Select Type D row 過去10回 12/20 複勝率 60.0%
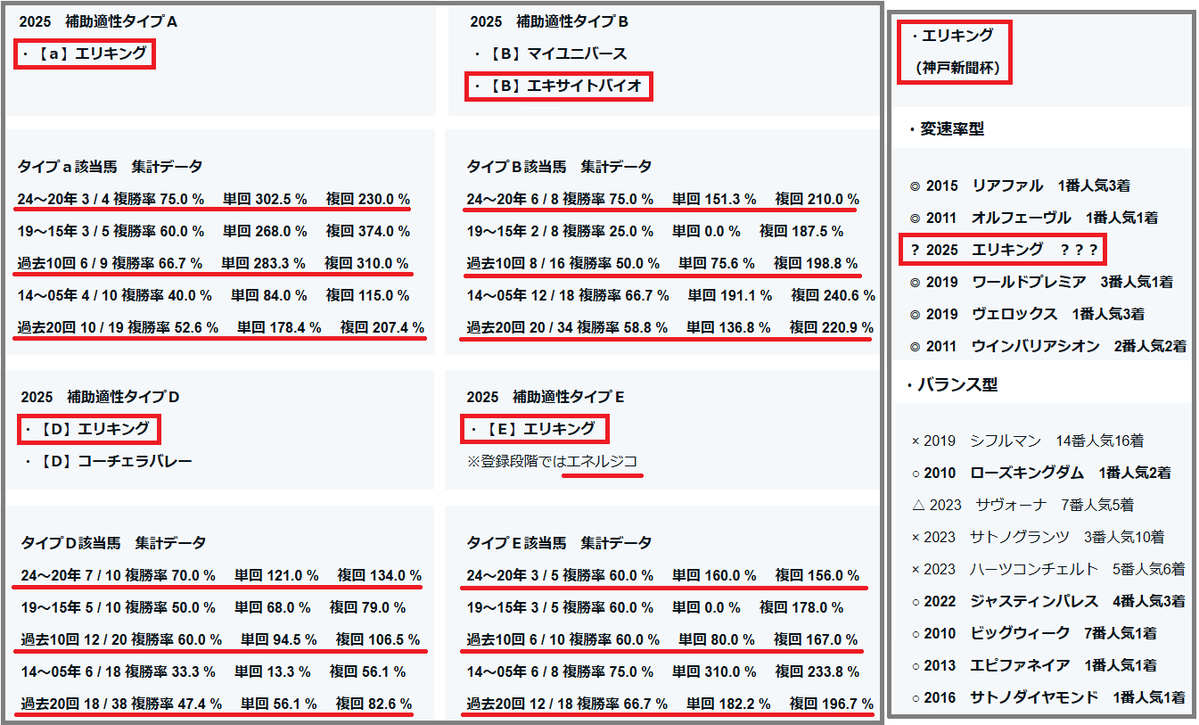Screen dimensions: 1199x725 pos(220,639)
